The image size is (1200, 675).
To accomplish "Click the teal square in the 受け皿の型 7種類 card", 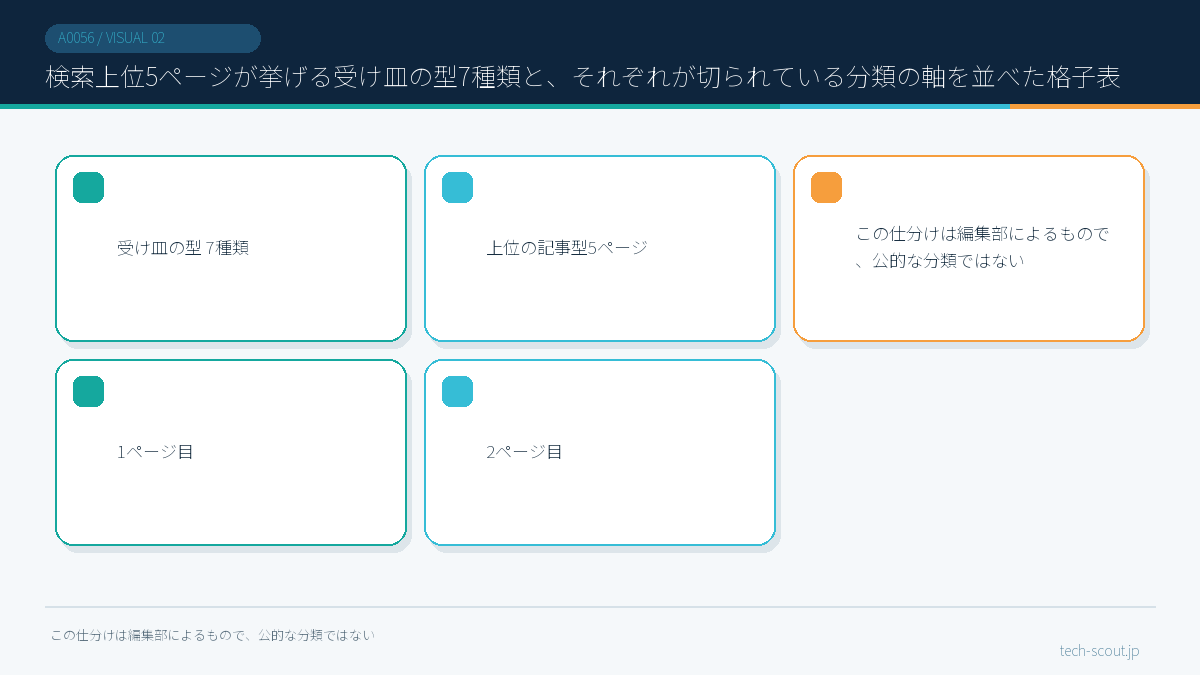I will coord(88,187).
